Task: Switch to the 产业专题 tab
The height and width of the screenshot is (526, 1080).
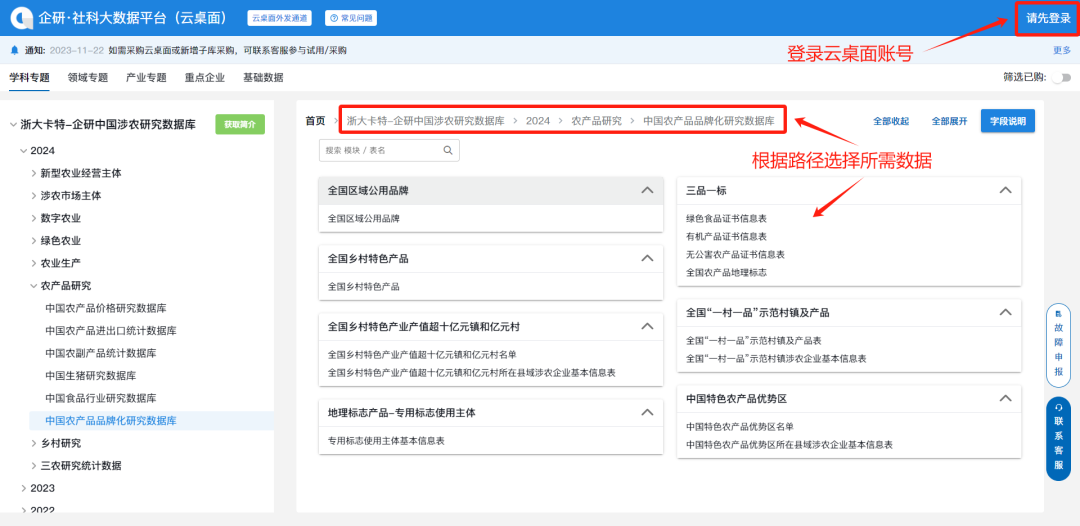Action: tap(146, 78)
